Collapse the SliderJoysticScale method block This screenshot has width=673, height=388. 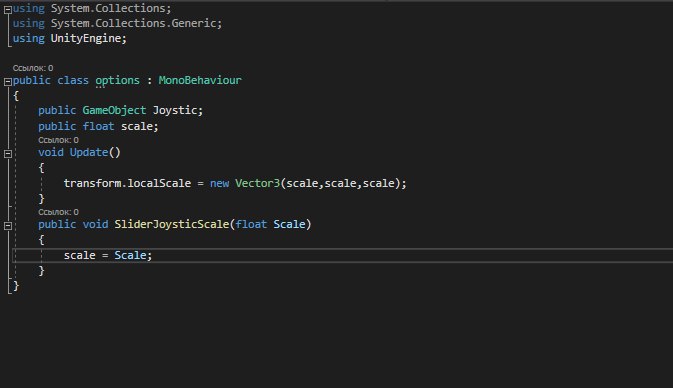point(8,225)
